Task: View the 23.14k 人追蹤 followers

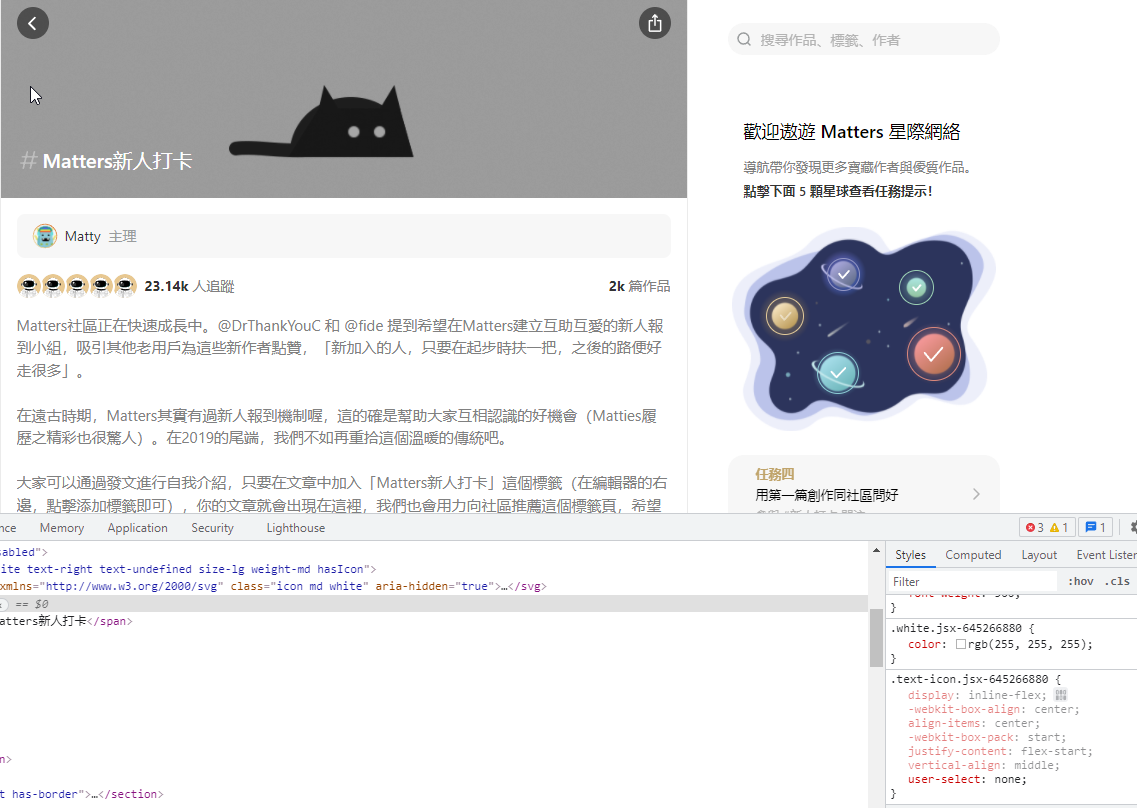Action: coord(189,286)
